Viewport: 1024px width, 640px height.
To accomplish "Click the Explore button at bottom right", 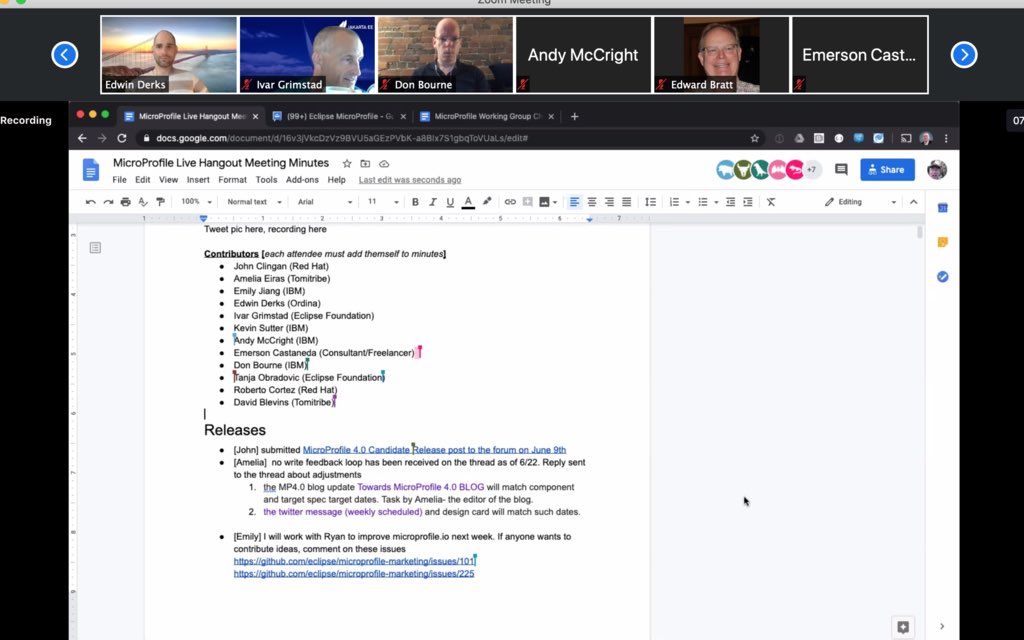I will [903, 627].
